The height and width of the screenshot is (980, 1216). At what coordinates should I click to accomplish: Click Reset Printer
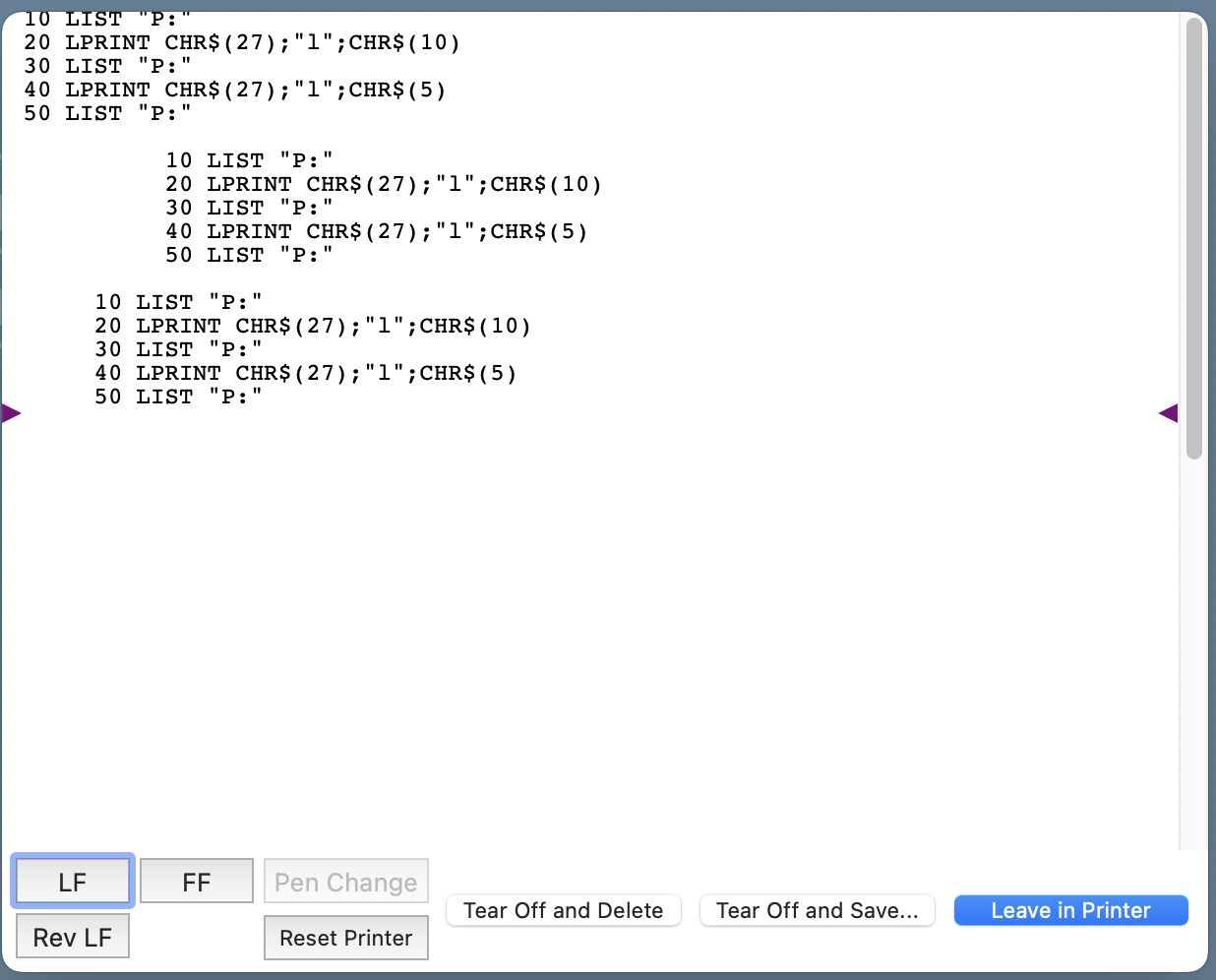tap(345, 938)
